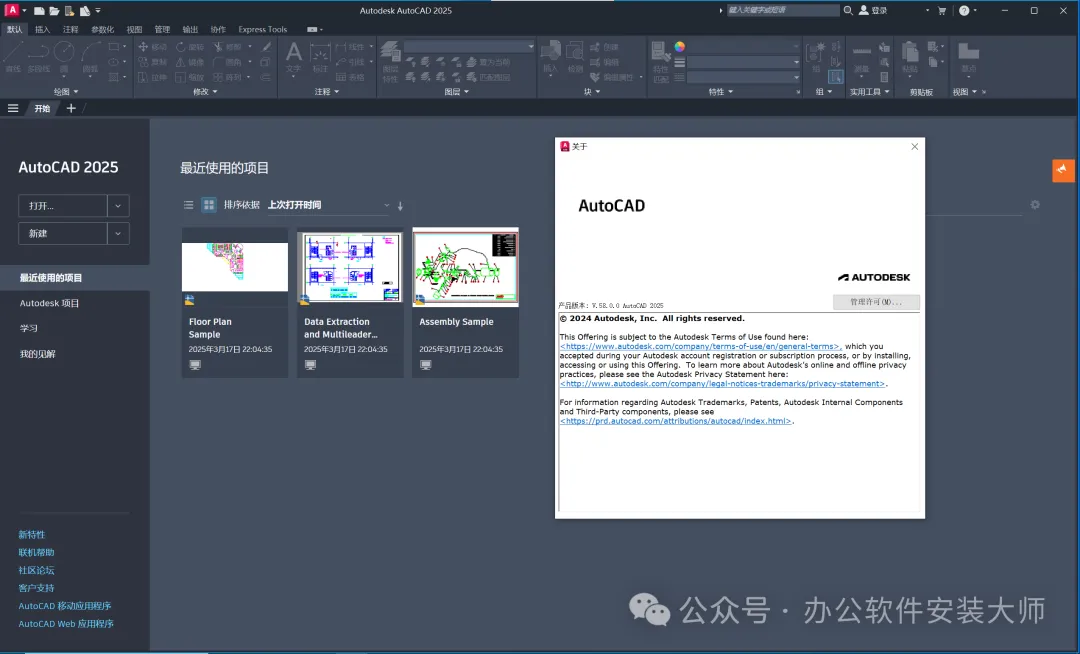Expand the 实用工具 panel title
The height and width of the screenshot is (654, 1080).
coord(869,92)
